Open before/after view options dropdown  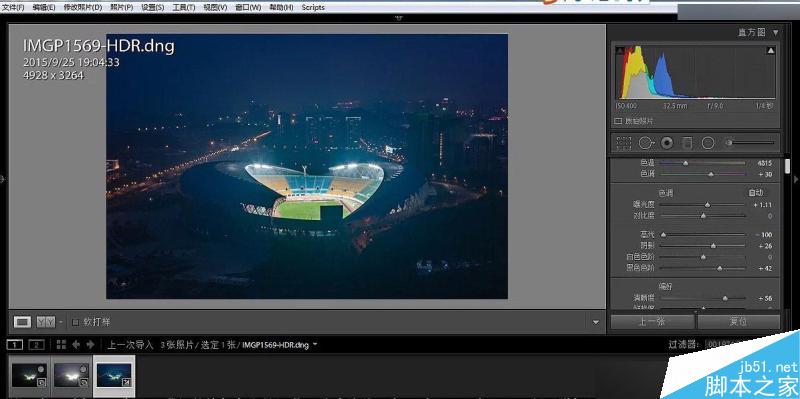coord(61,322)
